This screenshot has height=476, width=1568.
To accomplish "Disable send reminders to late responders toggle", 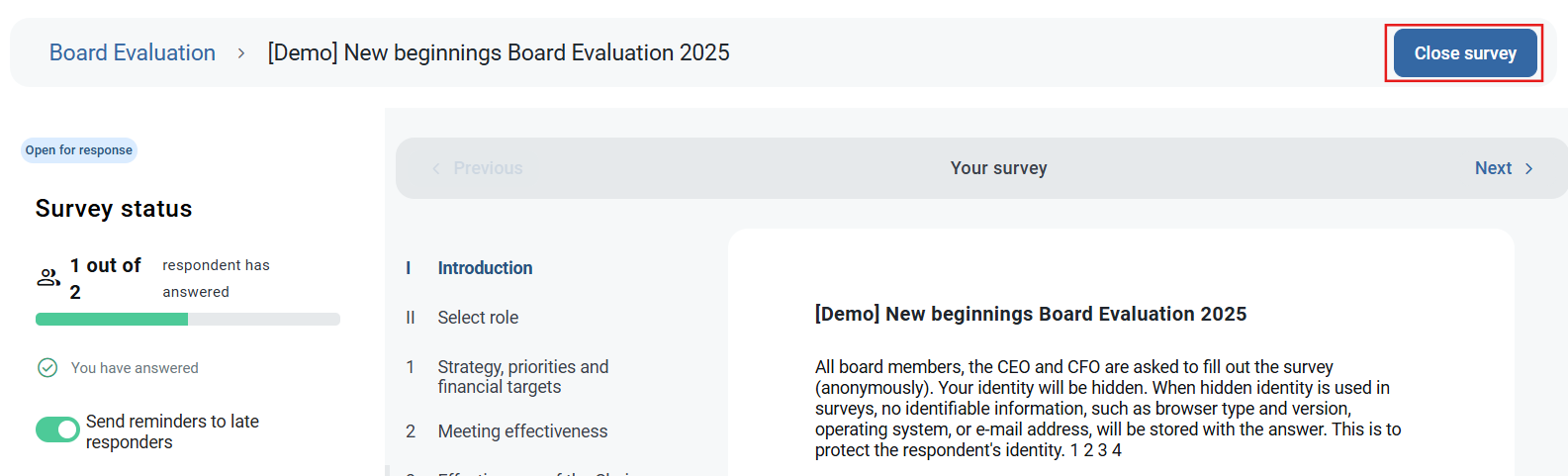I will point(57,429).
